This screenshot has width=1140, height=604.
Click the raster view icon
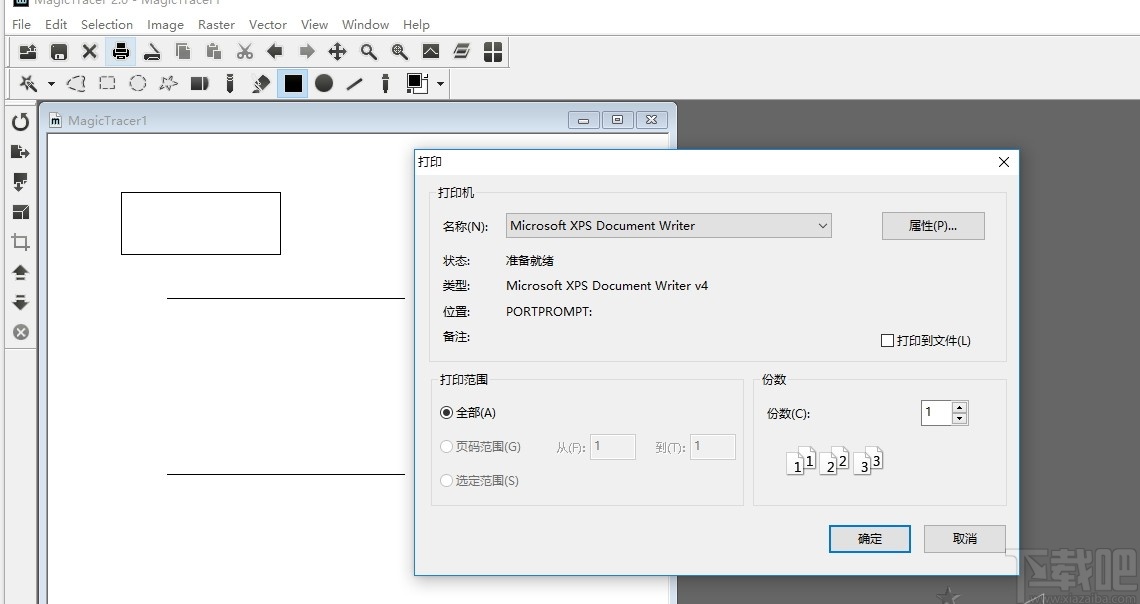(x=431, y=52)
